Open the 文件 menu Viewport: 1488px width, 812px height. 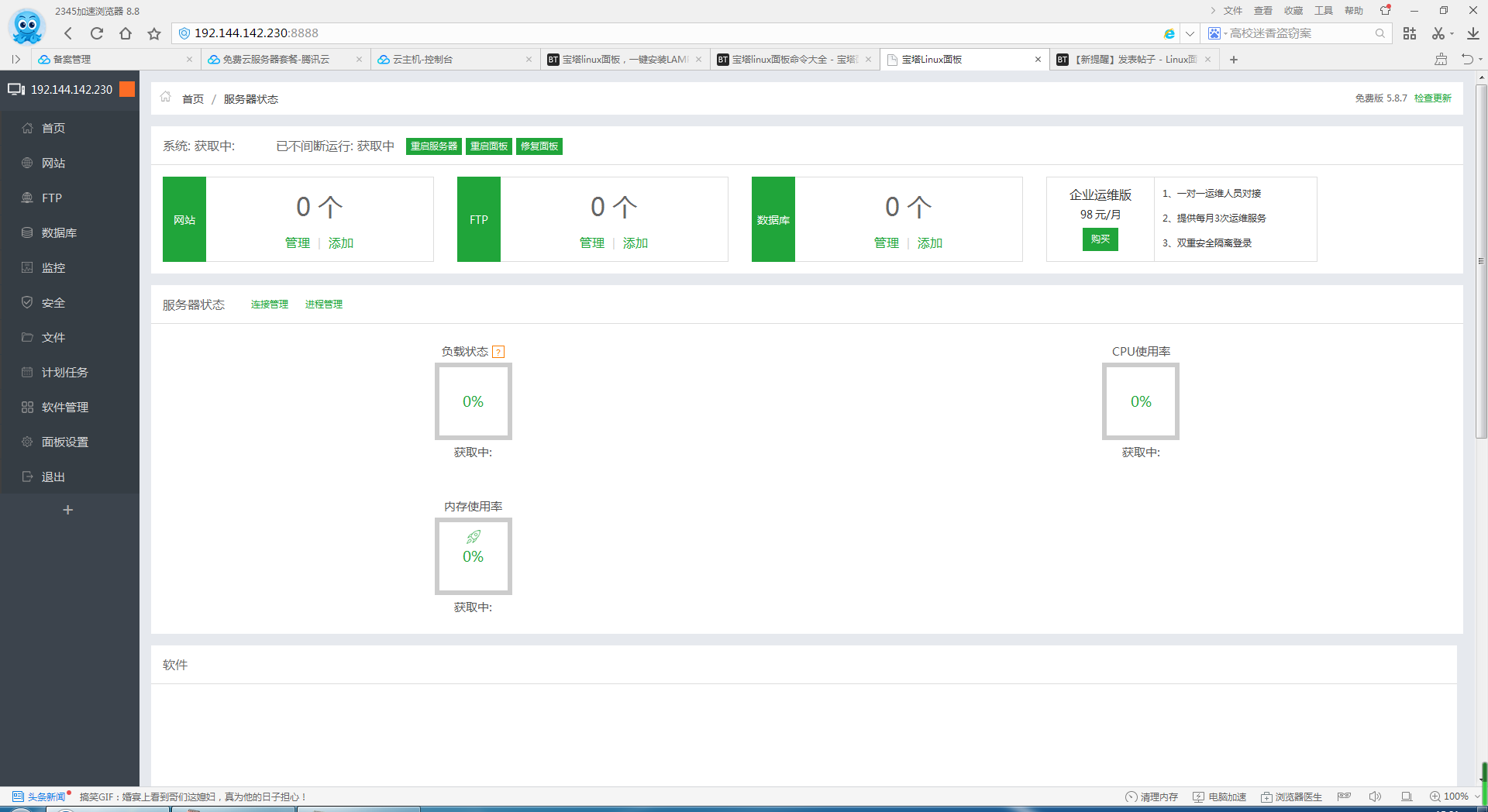pos(1233,11)
